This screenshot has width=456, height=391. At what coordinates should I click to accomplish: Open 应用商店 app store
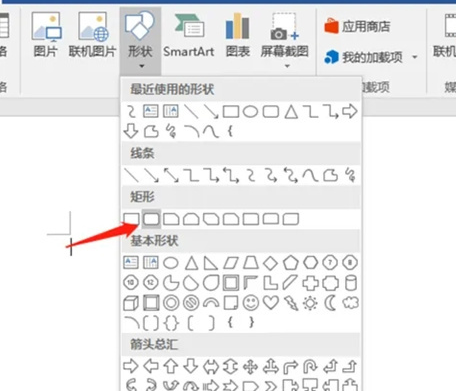[357, 26]
